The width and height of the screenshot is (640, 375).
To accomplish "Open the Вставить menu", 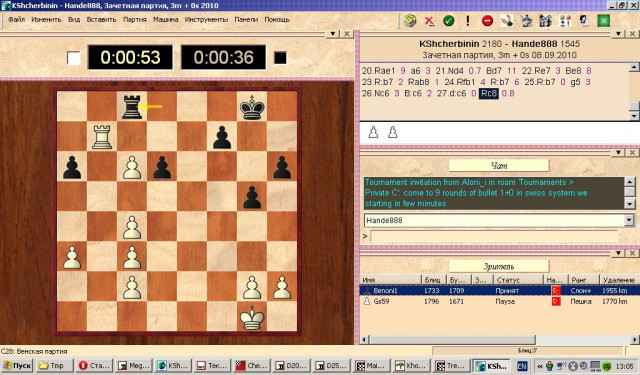I will tap(101, 20).
